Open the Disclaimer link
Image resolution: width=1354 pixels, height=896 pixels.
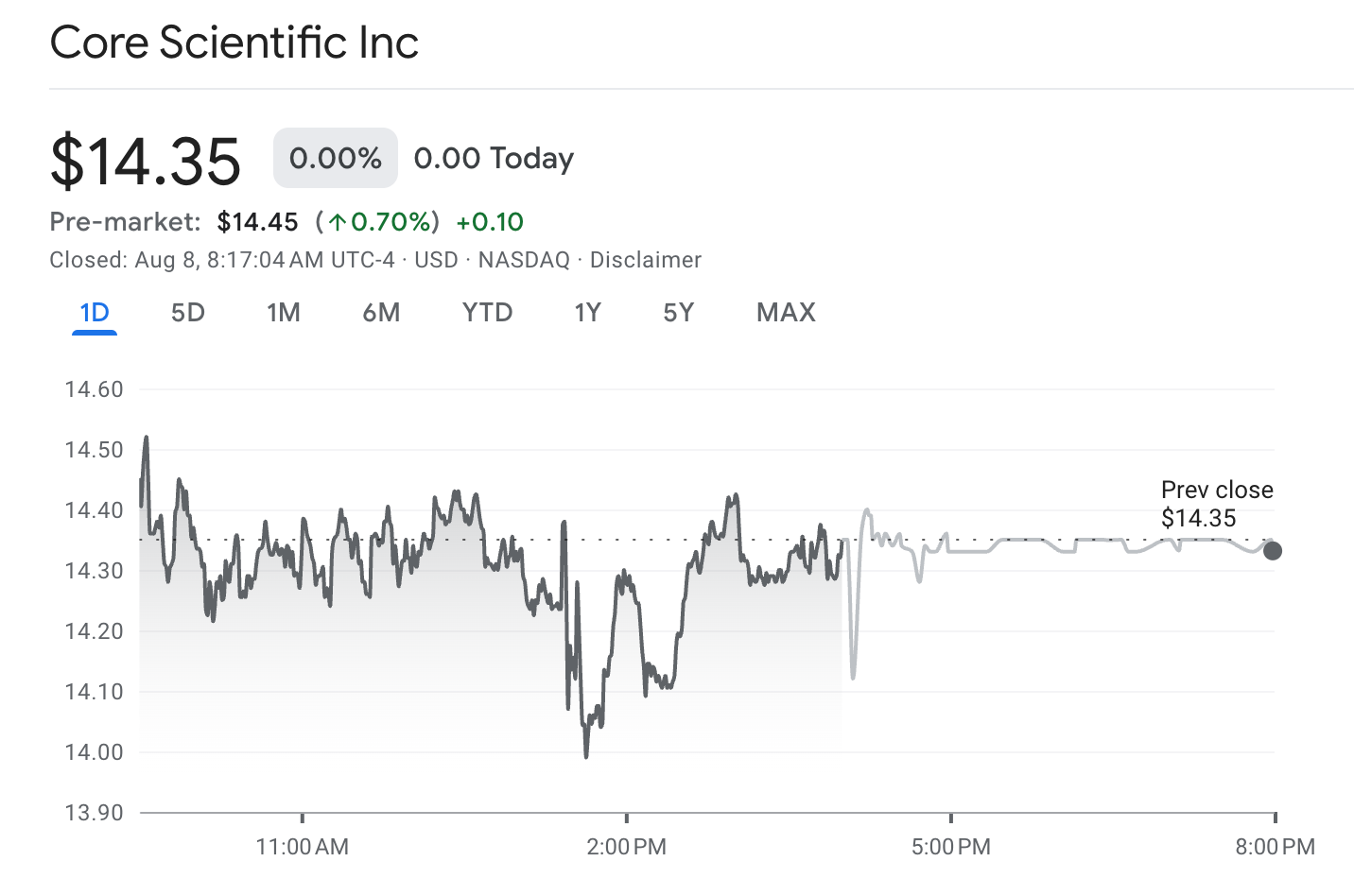click(x=646, y=260)
